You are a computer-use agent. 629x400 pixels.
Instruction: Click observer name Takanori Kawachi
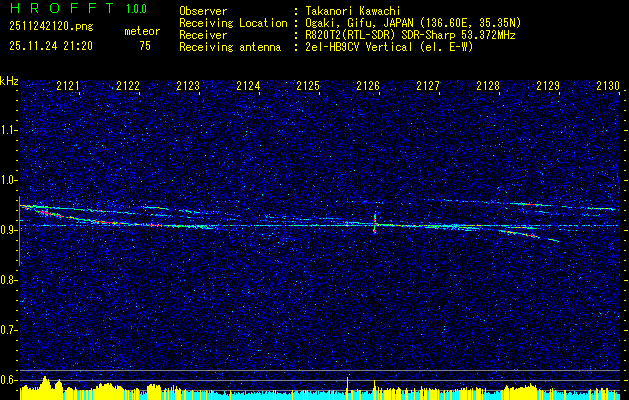(x=353, y=11)
